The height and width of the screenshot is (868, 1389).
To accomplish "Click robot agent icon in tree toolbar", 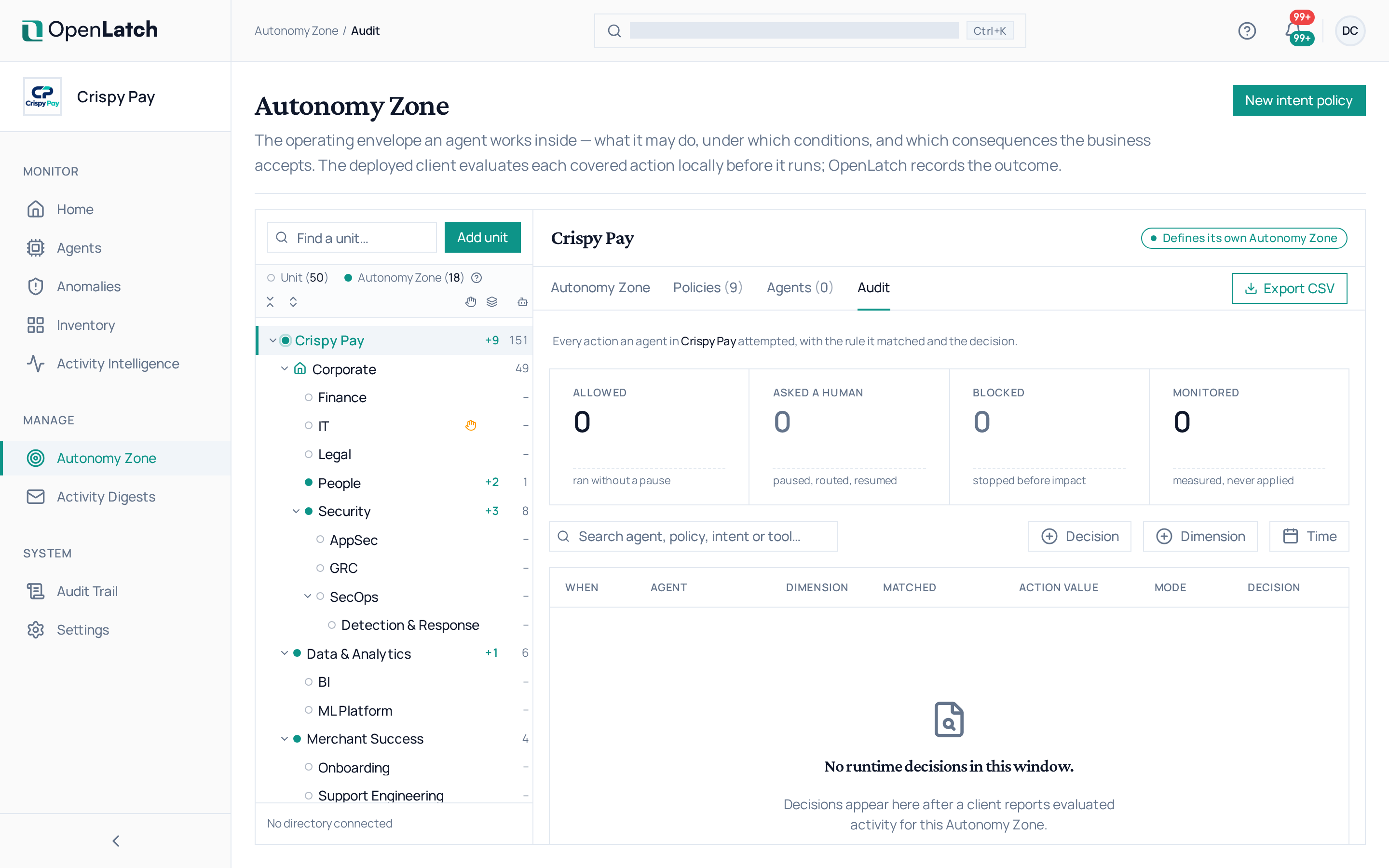I will 522,302.
